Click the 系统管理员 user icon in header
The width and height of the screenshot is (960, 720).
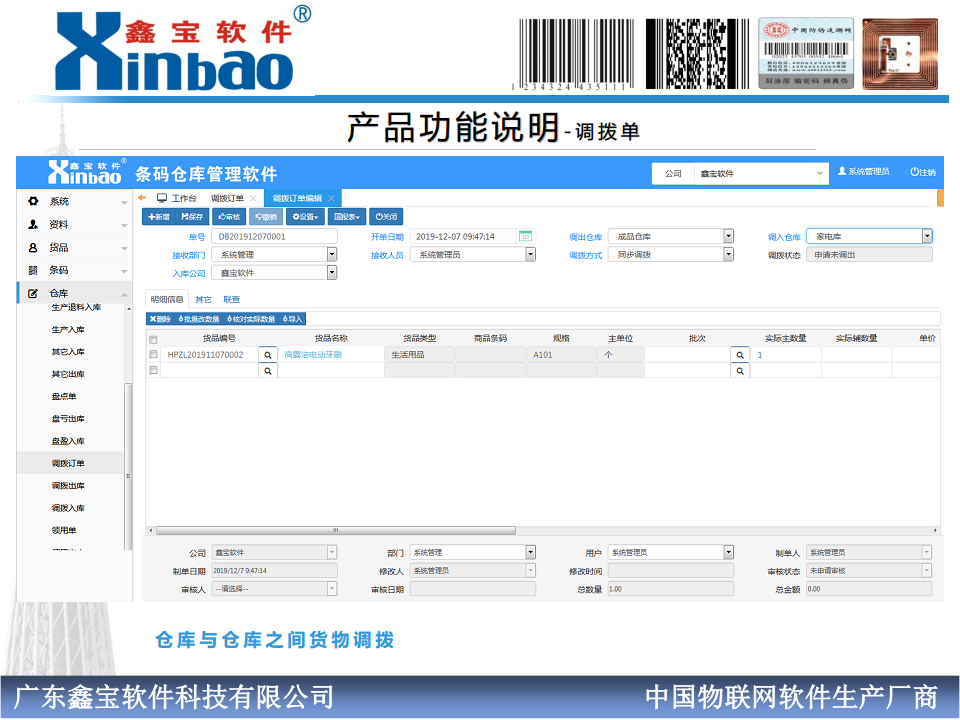(x=842, y=171)
